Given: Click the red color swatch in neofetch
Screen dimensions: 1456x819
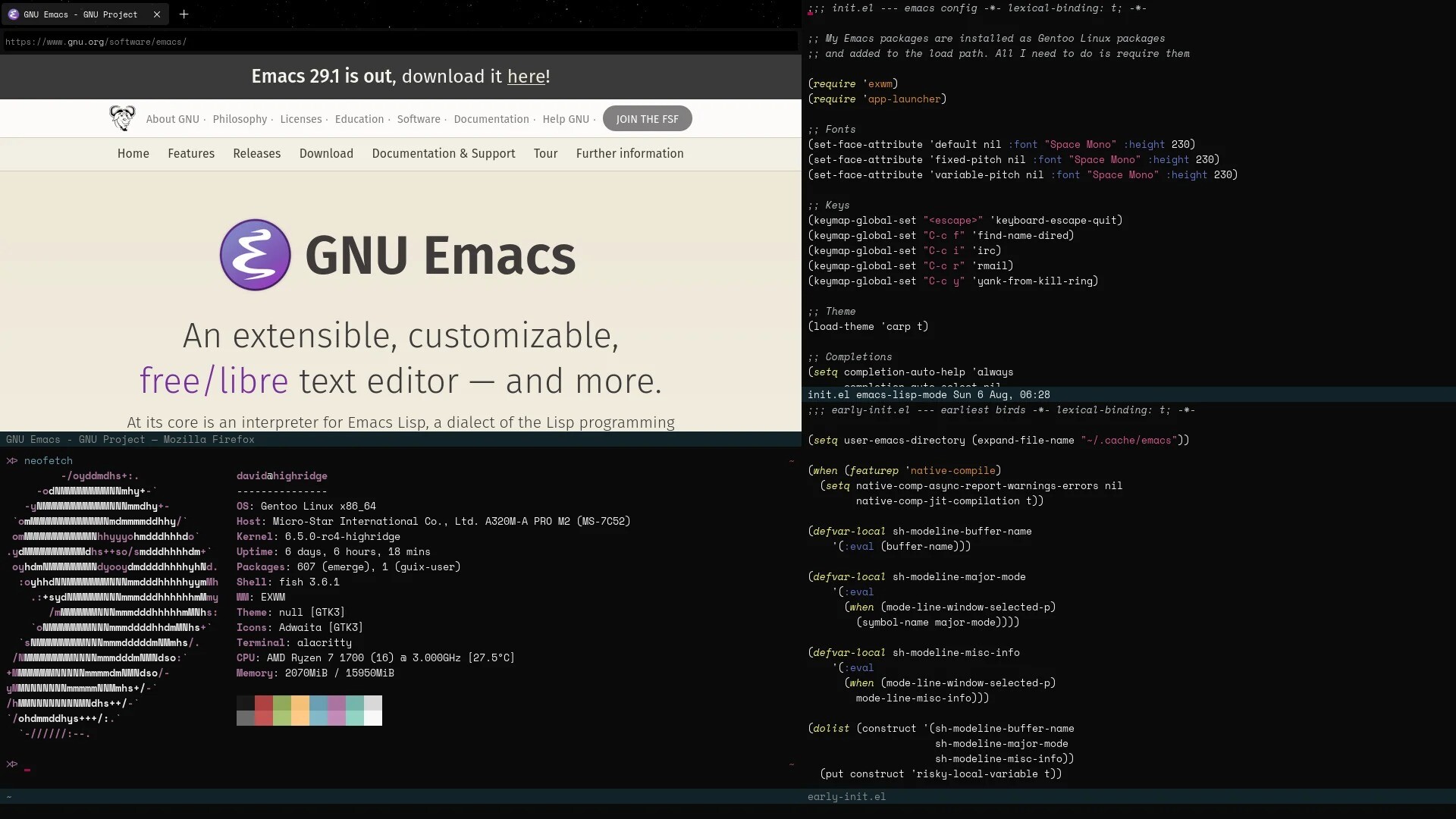Looking at the screenshot, I should [263, 703].
